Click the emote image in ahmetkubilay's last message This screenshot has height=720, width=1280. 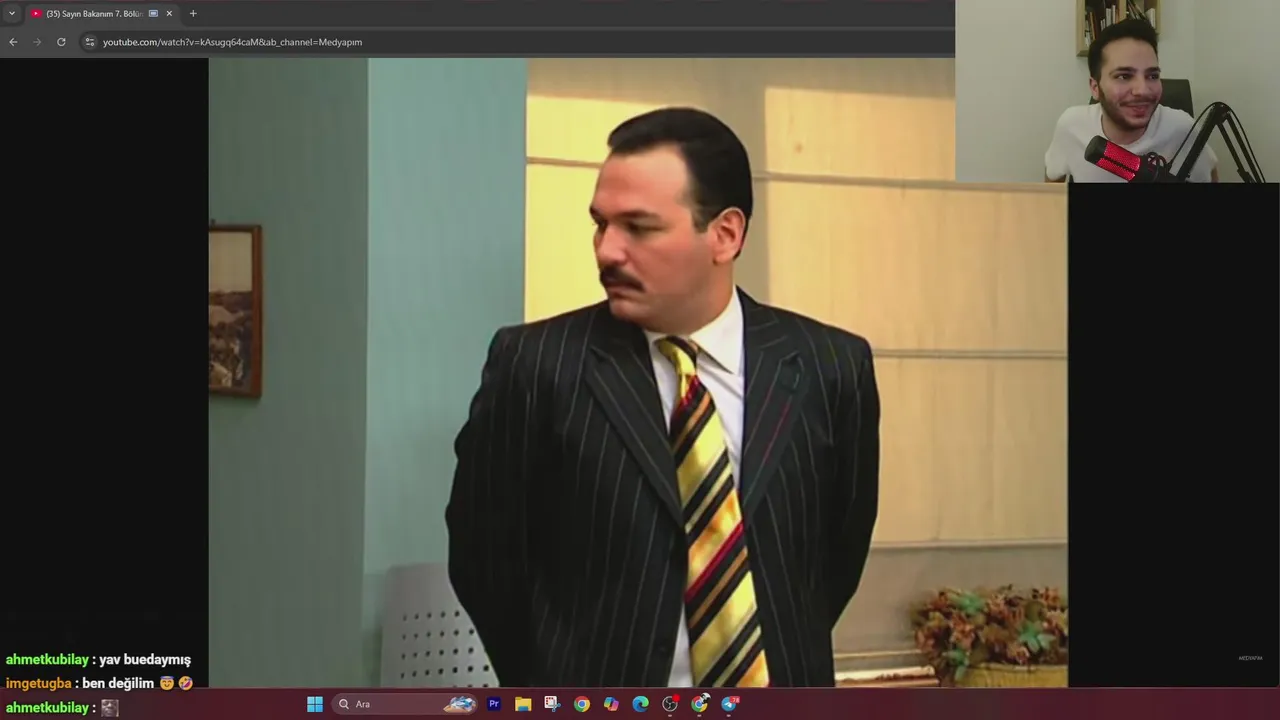pyautogui.click(x=110, y=708)
